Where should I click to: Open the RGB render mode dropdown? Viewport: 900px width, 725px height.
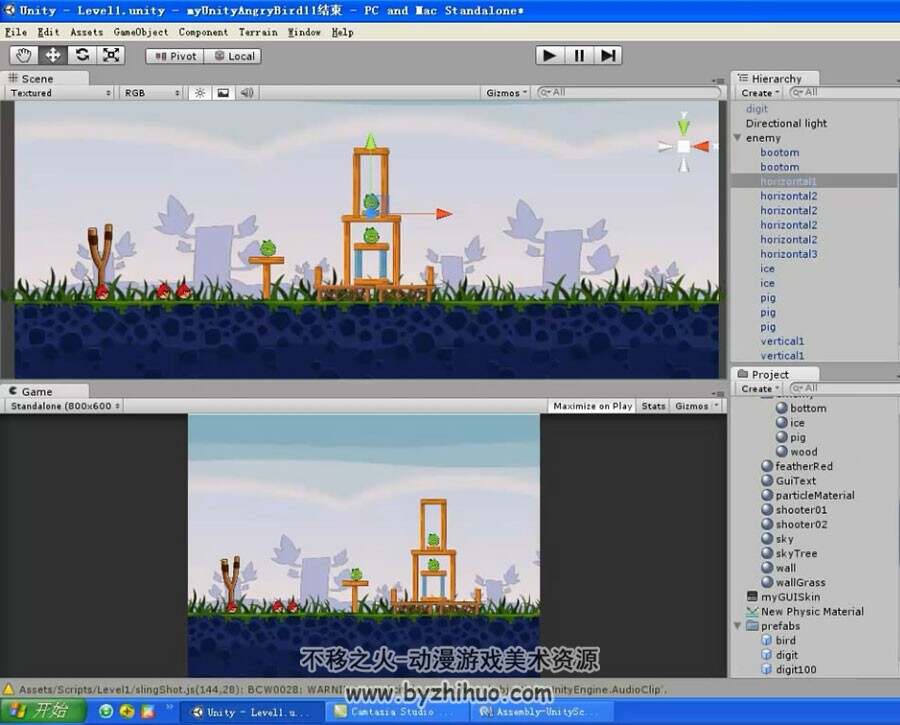tap(152, 93)
